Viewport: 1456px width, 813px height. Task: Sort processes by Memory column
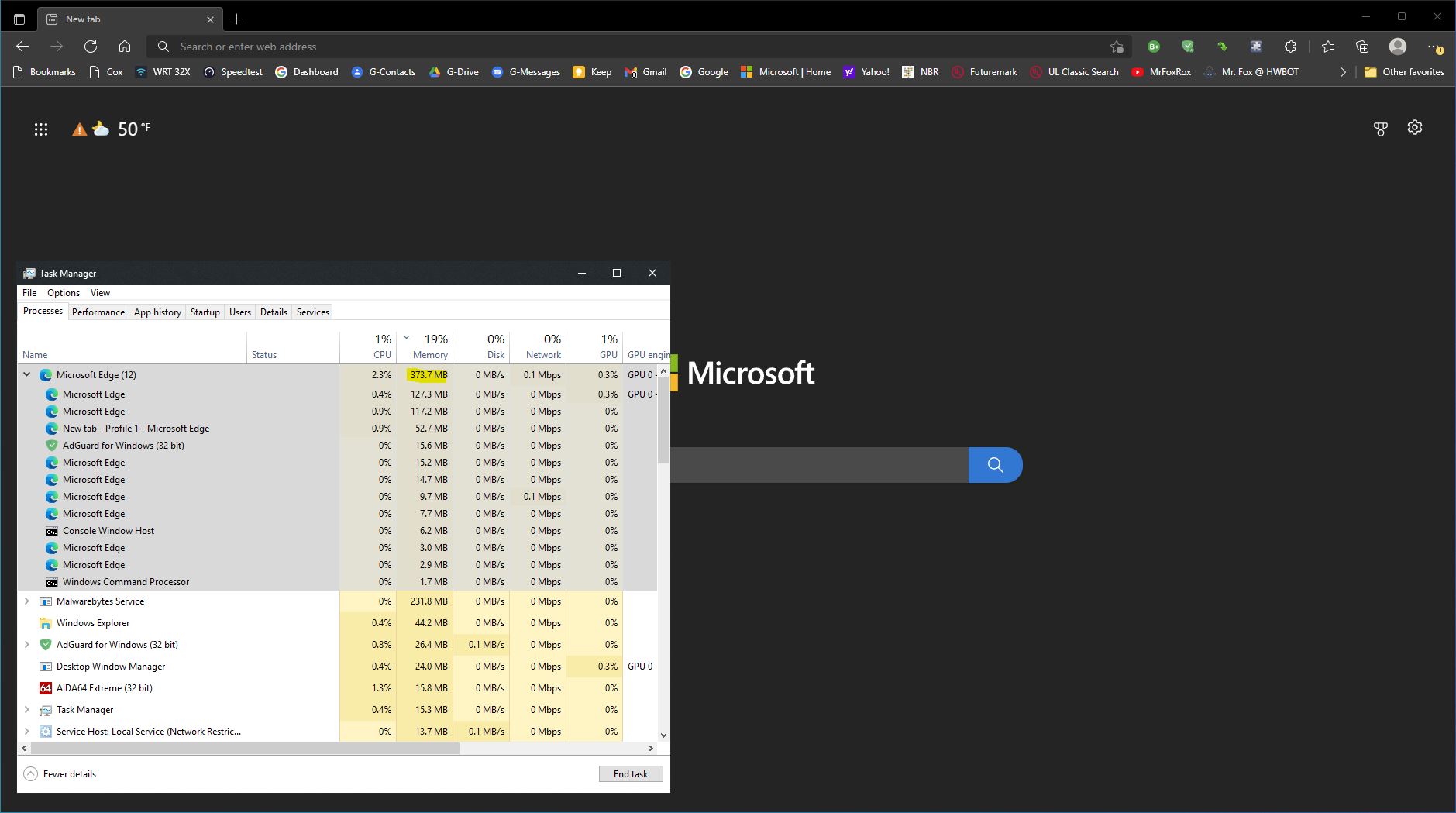tap(425, 346)
